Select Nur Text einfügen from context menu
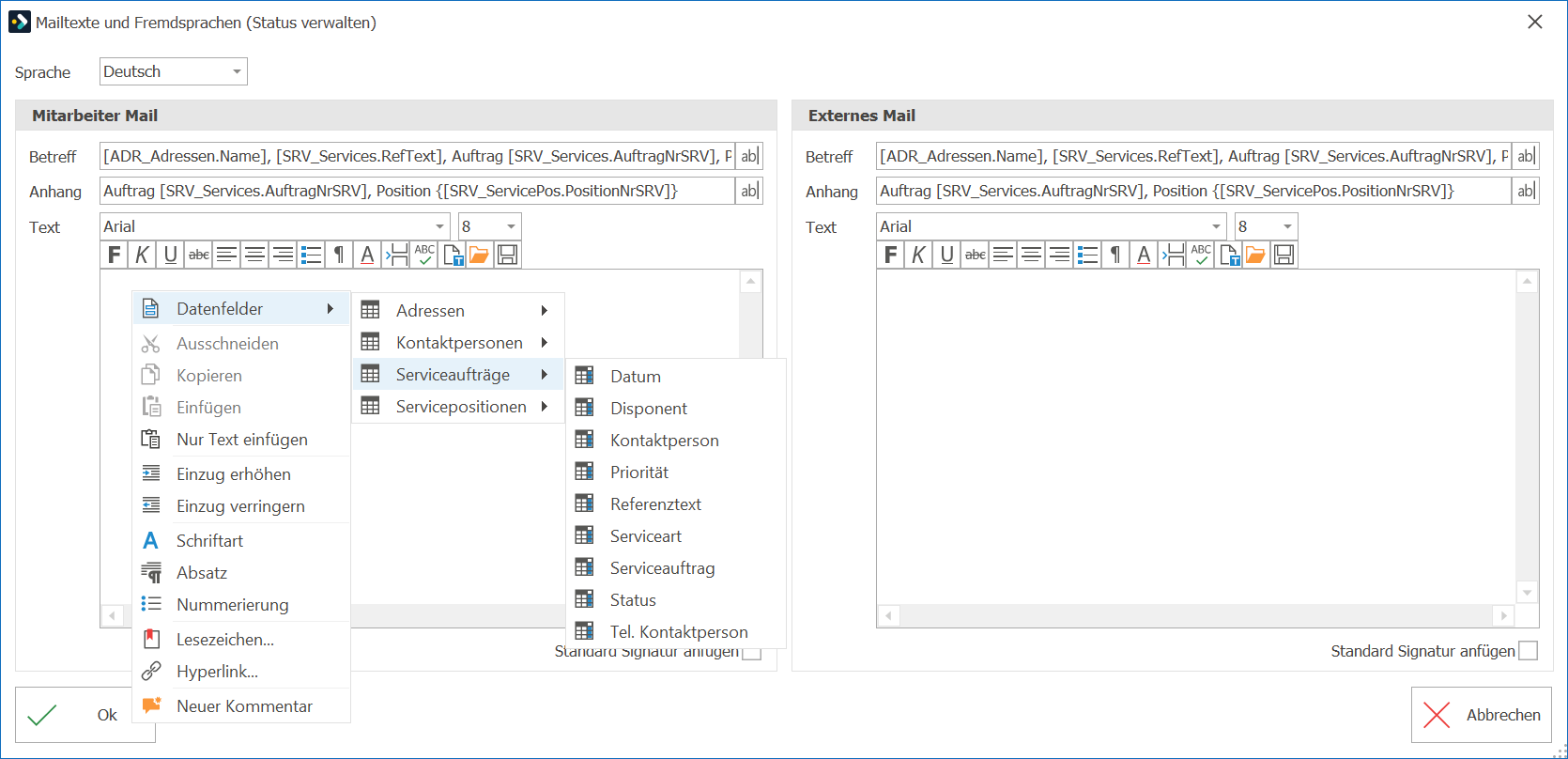 241,440
